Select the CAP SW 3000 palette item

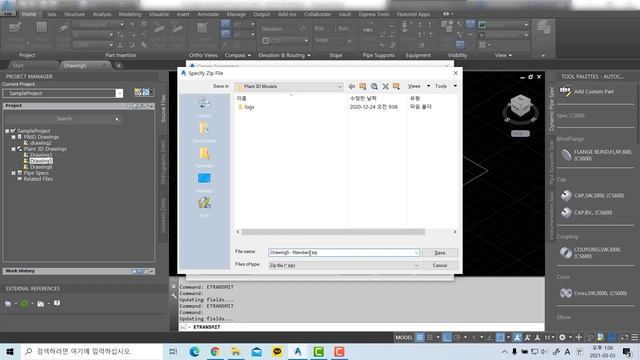[x=592, y=196]
